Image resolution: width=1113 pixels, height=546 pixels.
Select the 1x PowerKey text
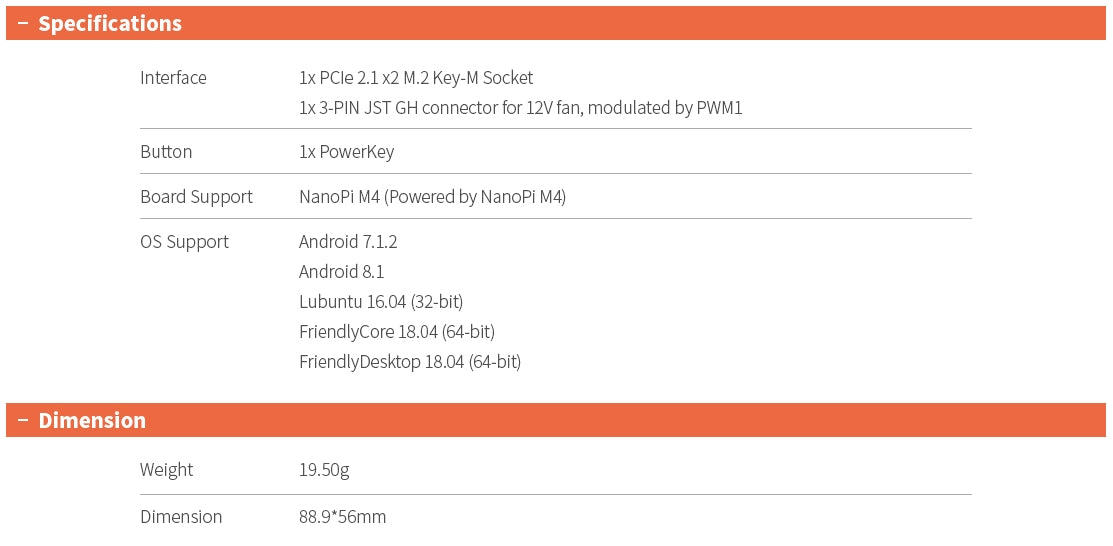tap(346, 152)
